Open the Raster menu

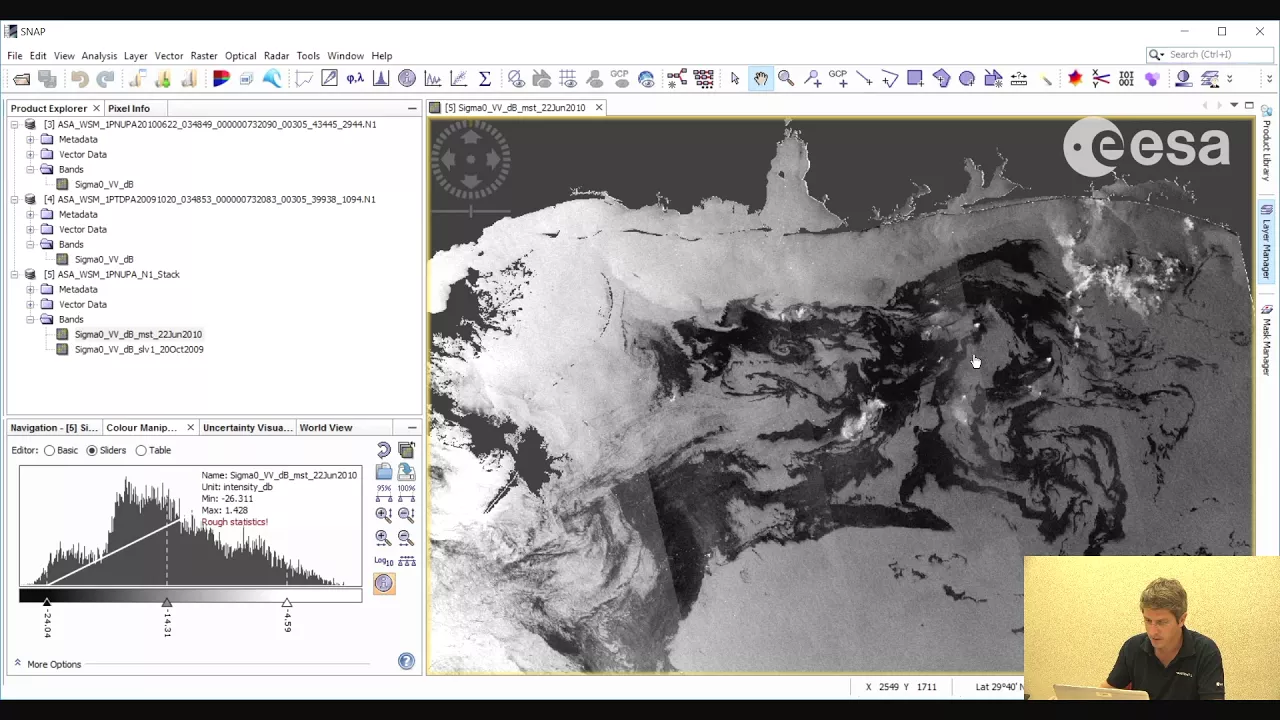point(204,56)
